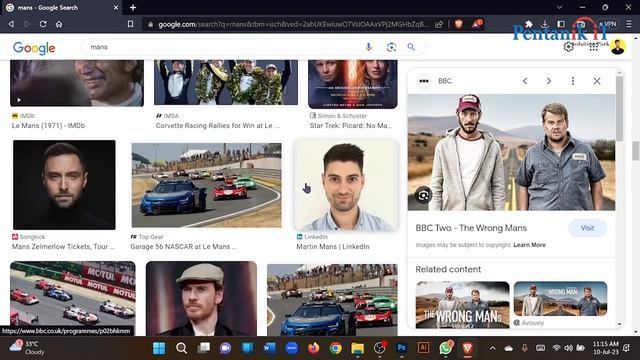The width and height of the screenshot is (640, 360).
Task: Open the tab search chevron in title bar
Action: coord(560,7)
